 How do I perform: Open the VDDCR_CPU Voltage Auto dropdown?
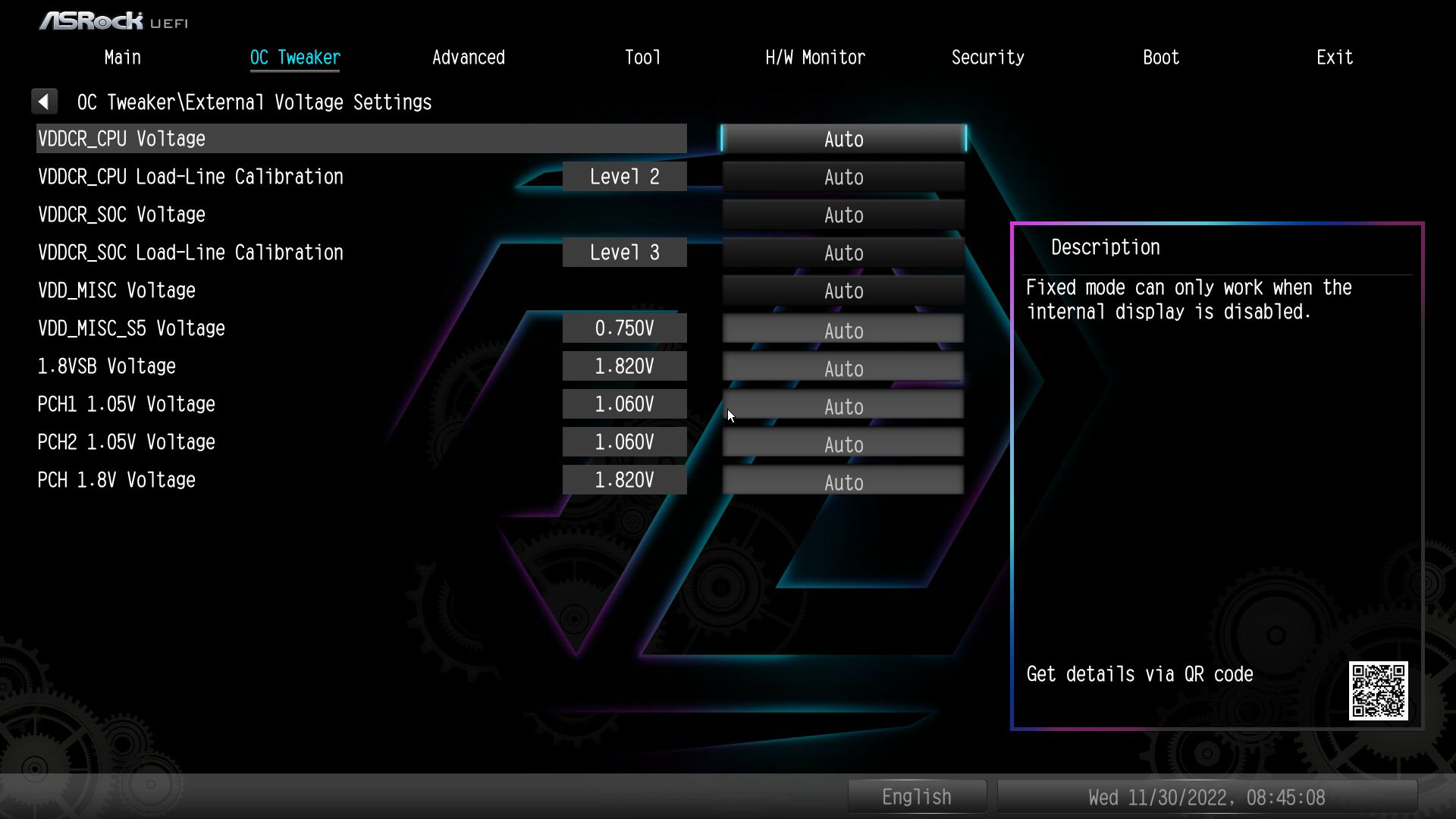(x=843, y=139)
